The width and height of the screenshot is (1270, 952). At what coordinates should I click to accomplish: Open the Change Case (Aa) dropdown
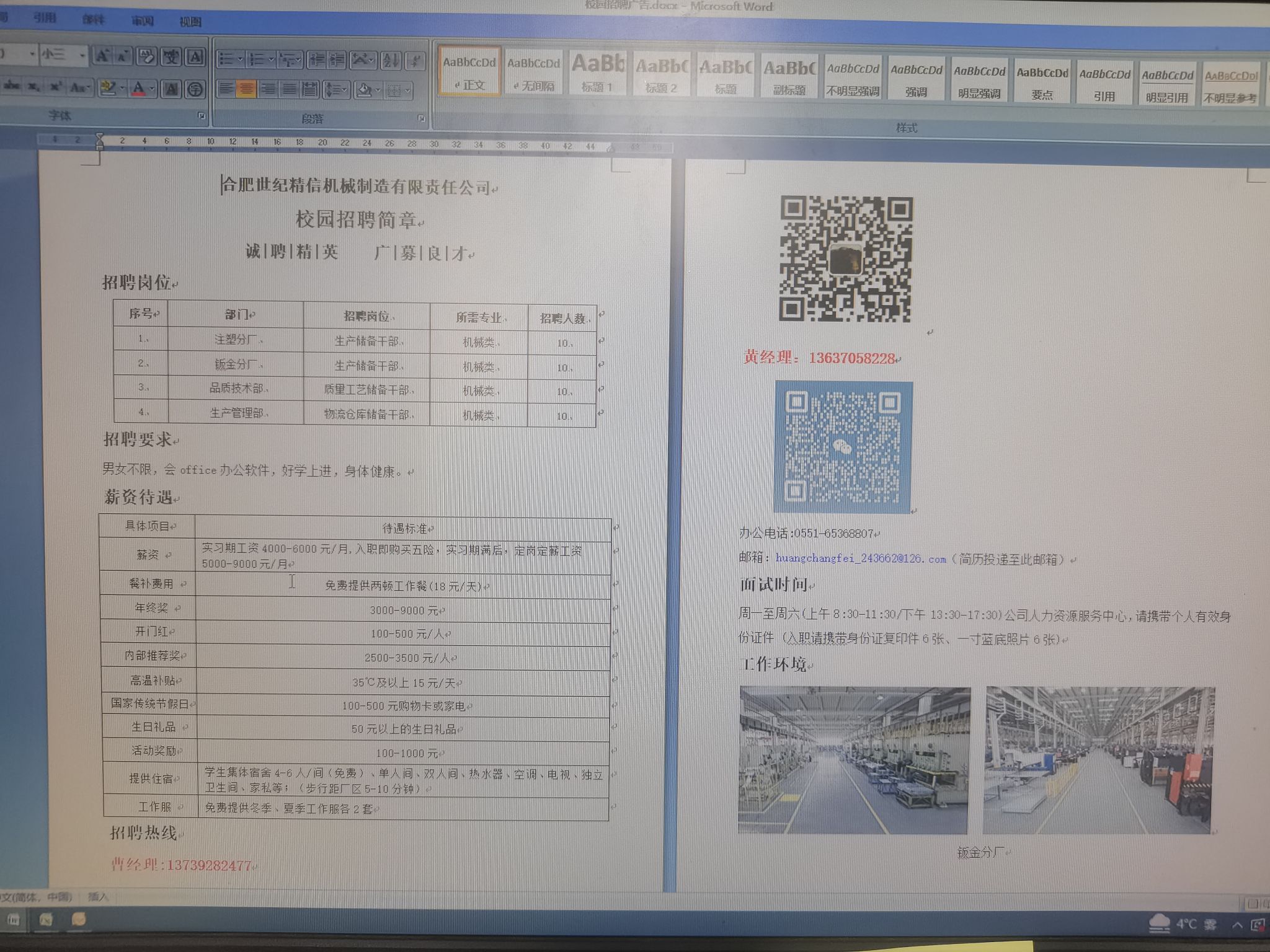click(x=80, y=87)
